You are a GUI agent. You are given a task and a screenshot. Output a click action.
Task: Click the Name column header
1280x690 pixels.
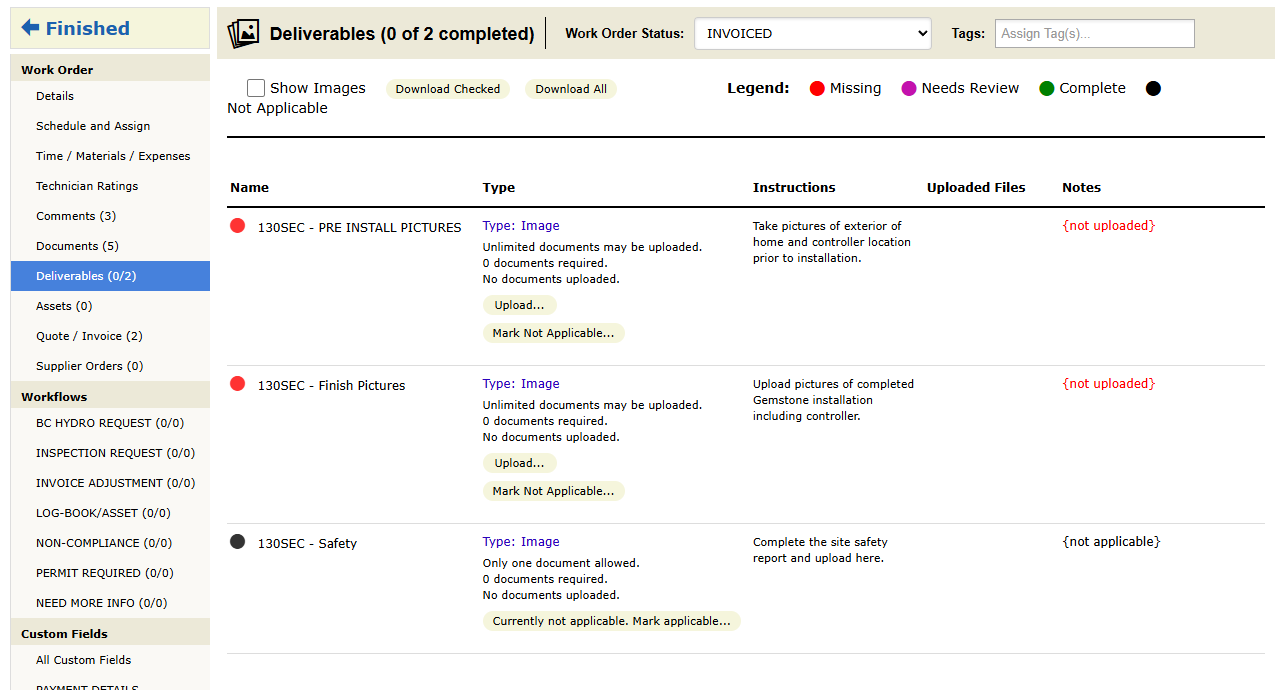tap(249, 187)
